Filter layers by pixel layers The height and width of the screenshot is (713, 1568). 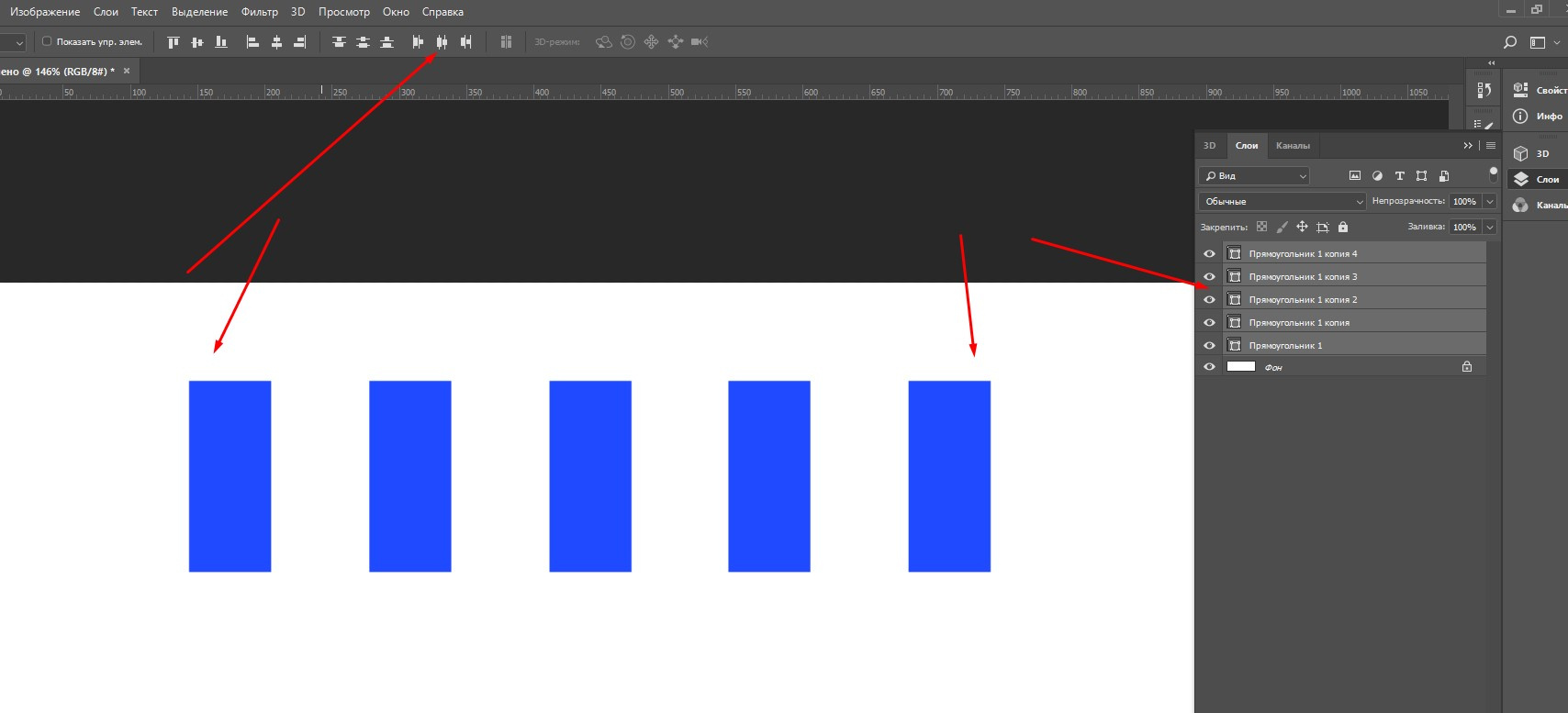coord(1355,175)
